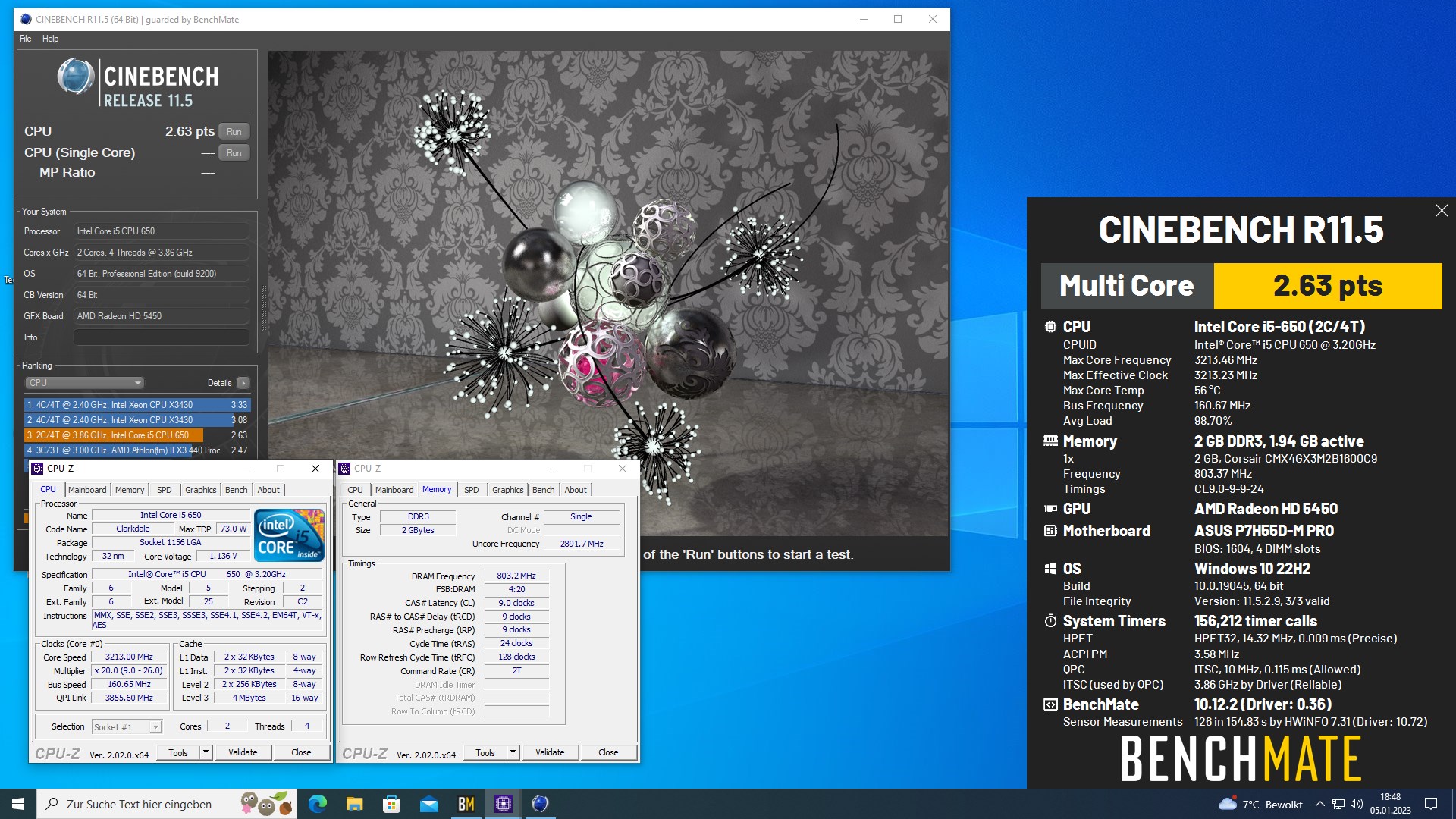Run the CPU Single Core test
The height and width of the screenshot is (819, 1456).
pos(234,152)
